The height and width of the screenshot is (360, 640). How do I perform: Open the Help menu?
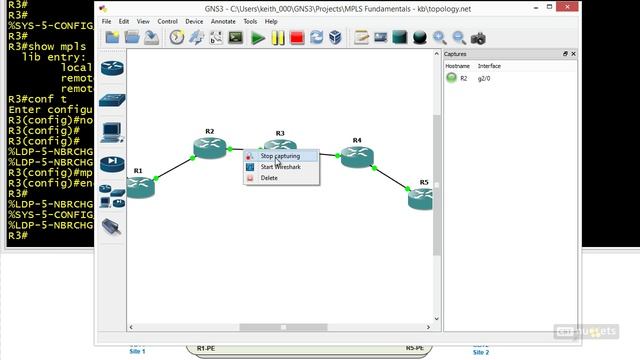(x=271, y=21)
